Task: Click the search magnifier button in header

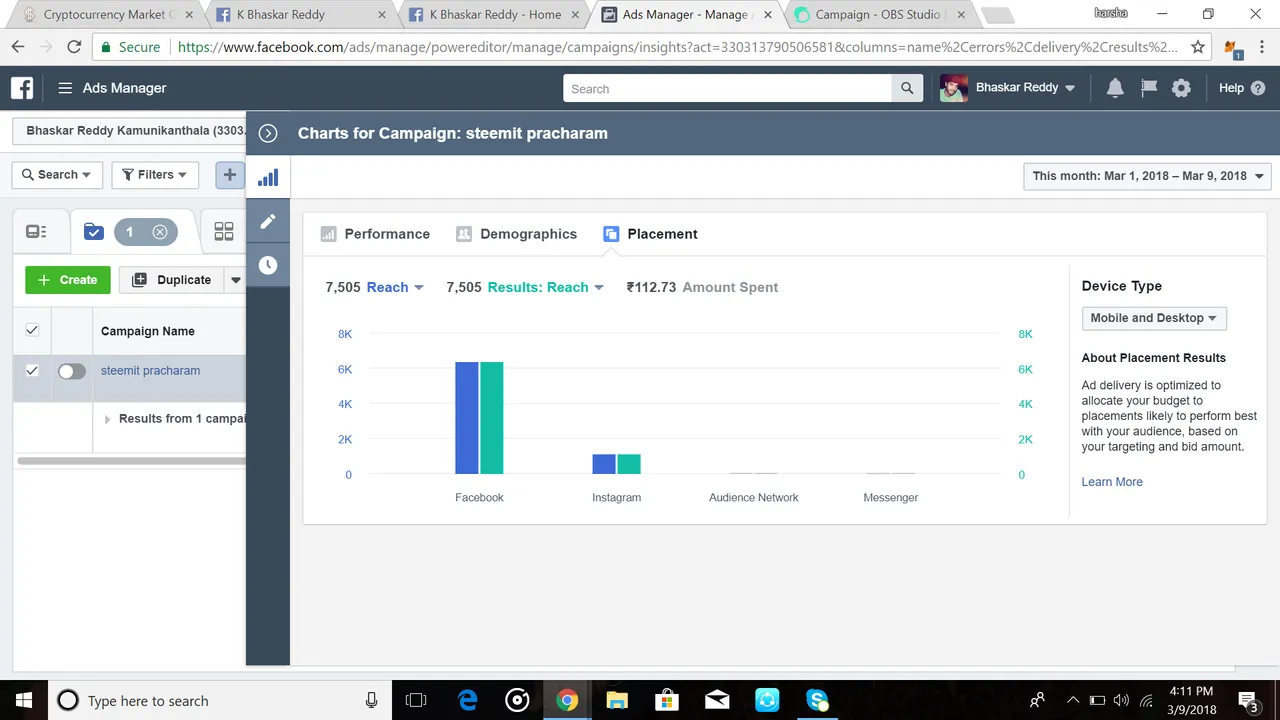Action: pyautogui.click(x=907, y=88)
